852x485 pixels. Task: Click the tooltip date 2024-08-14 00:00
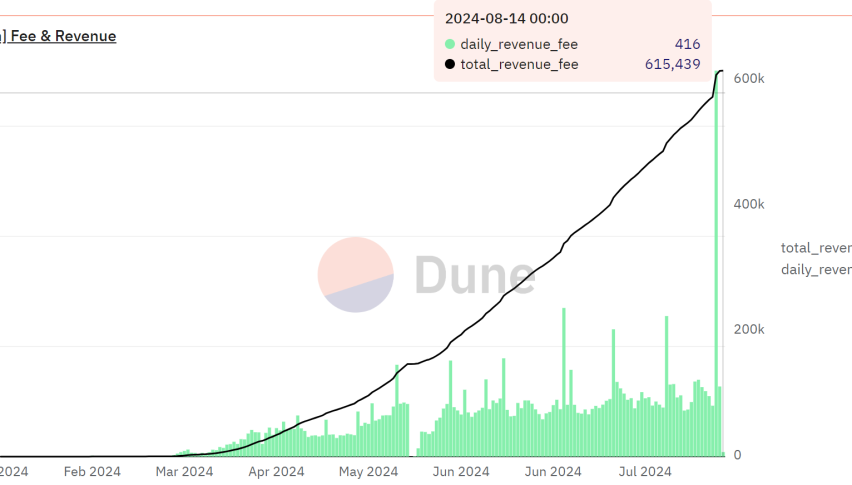tap(506, 18)
